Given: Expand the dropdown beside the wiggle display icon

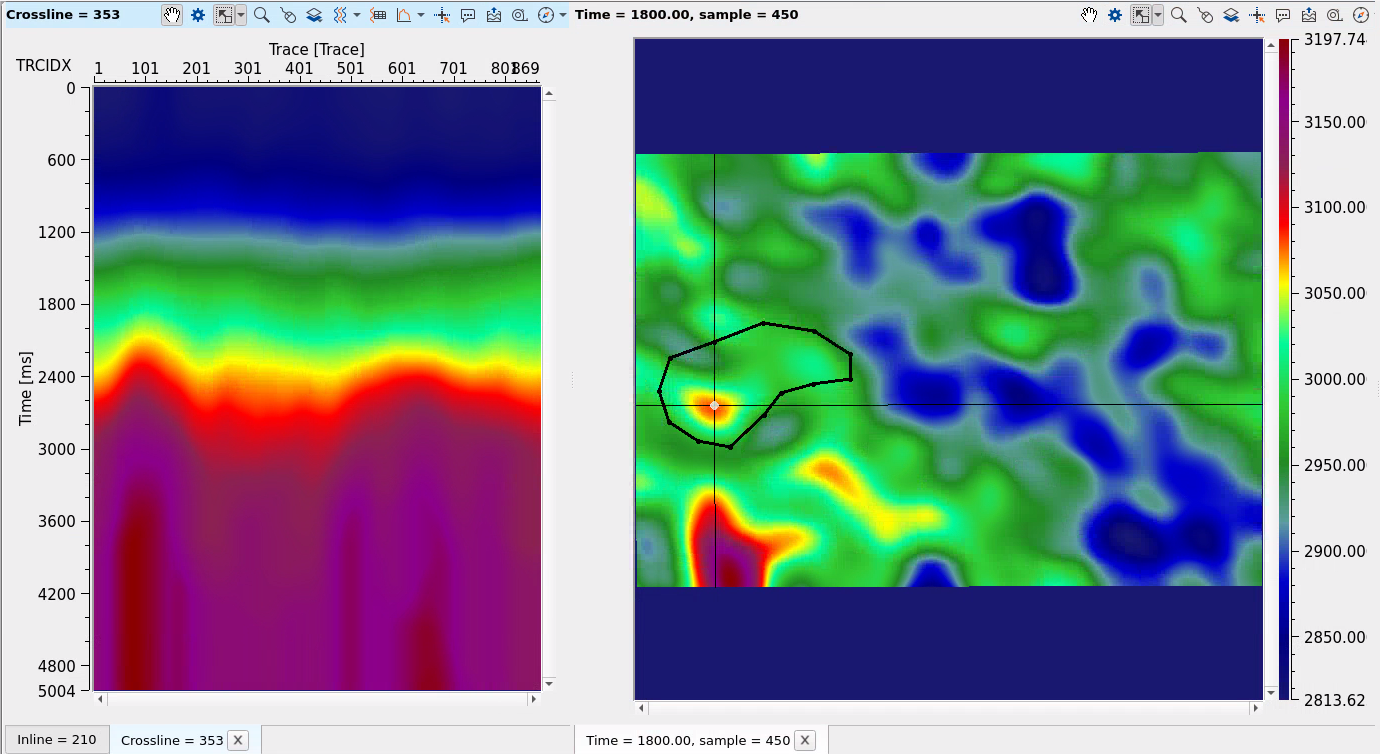Looking at the screenshot, I should 357,15.
